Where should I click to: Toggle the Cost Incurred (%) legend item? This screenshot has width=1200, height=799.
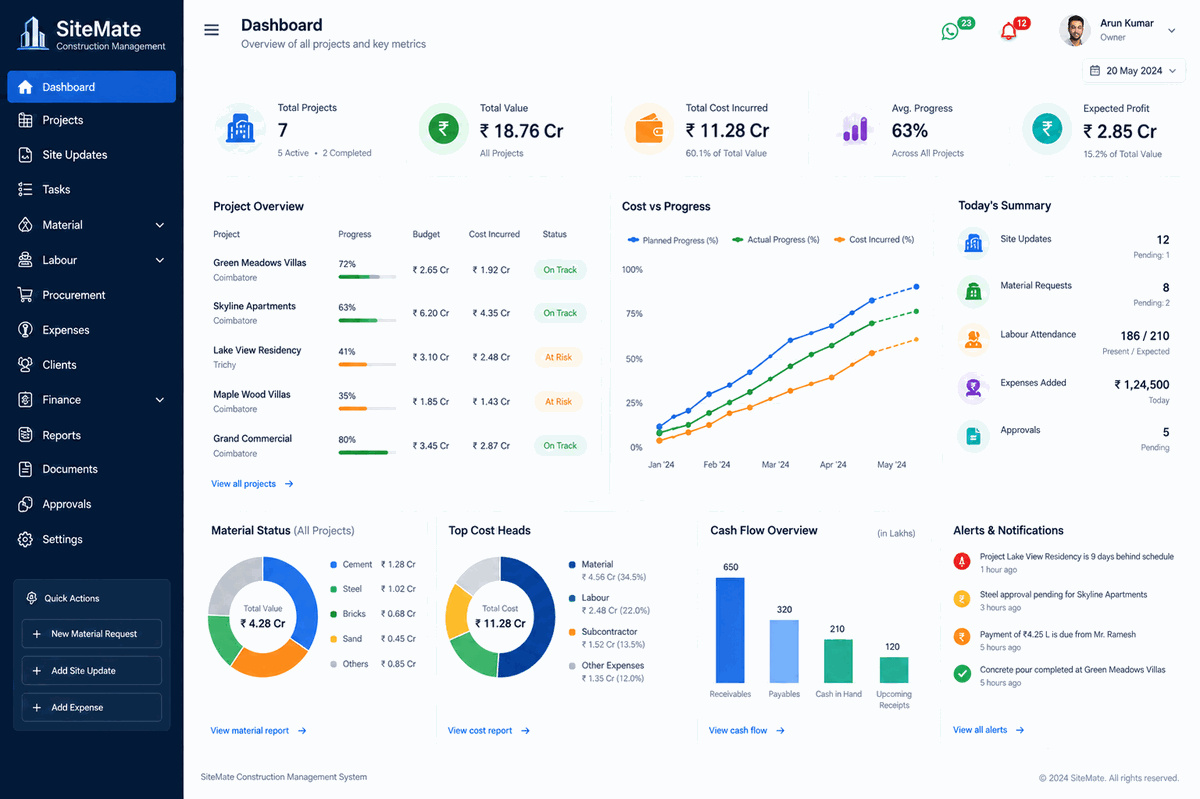[873, 240]
